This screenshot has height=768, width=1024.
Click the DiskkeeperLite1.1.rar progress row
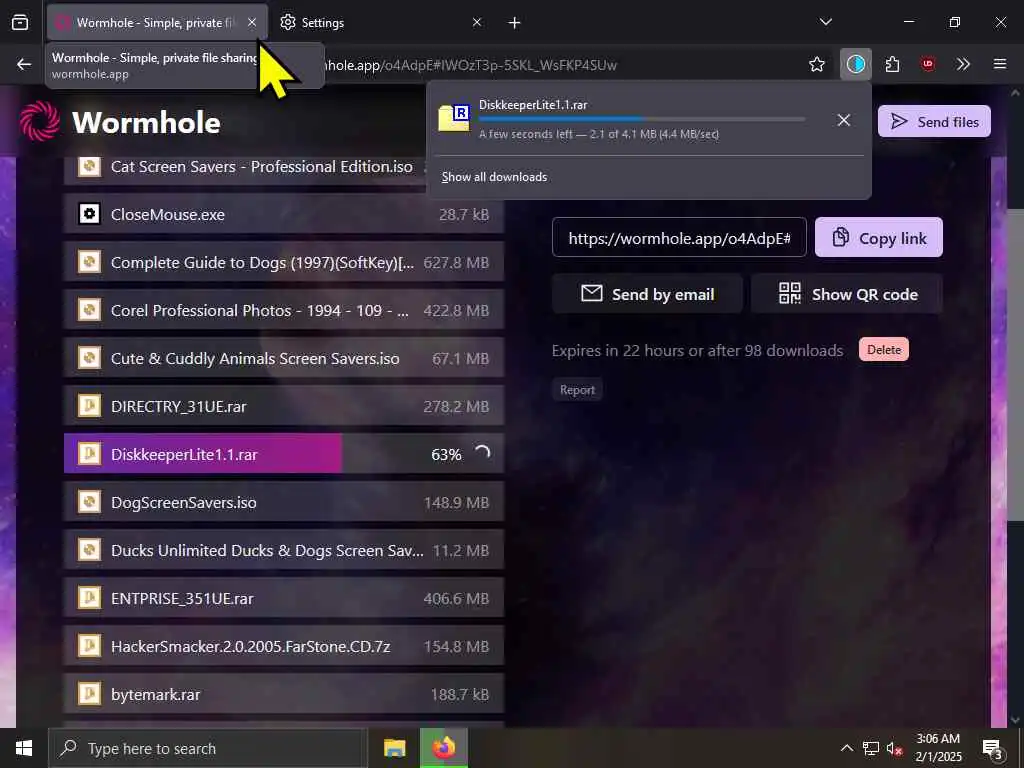(x=284, y=454)
